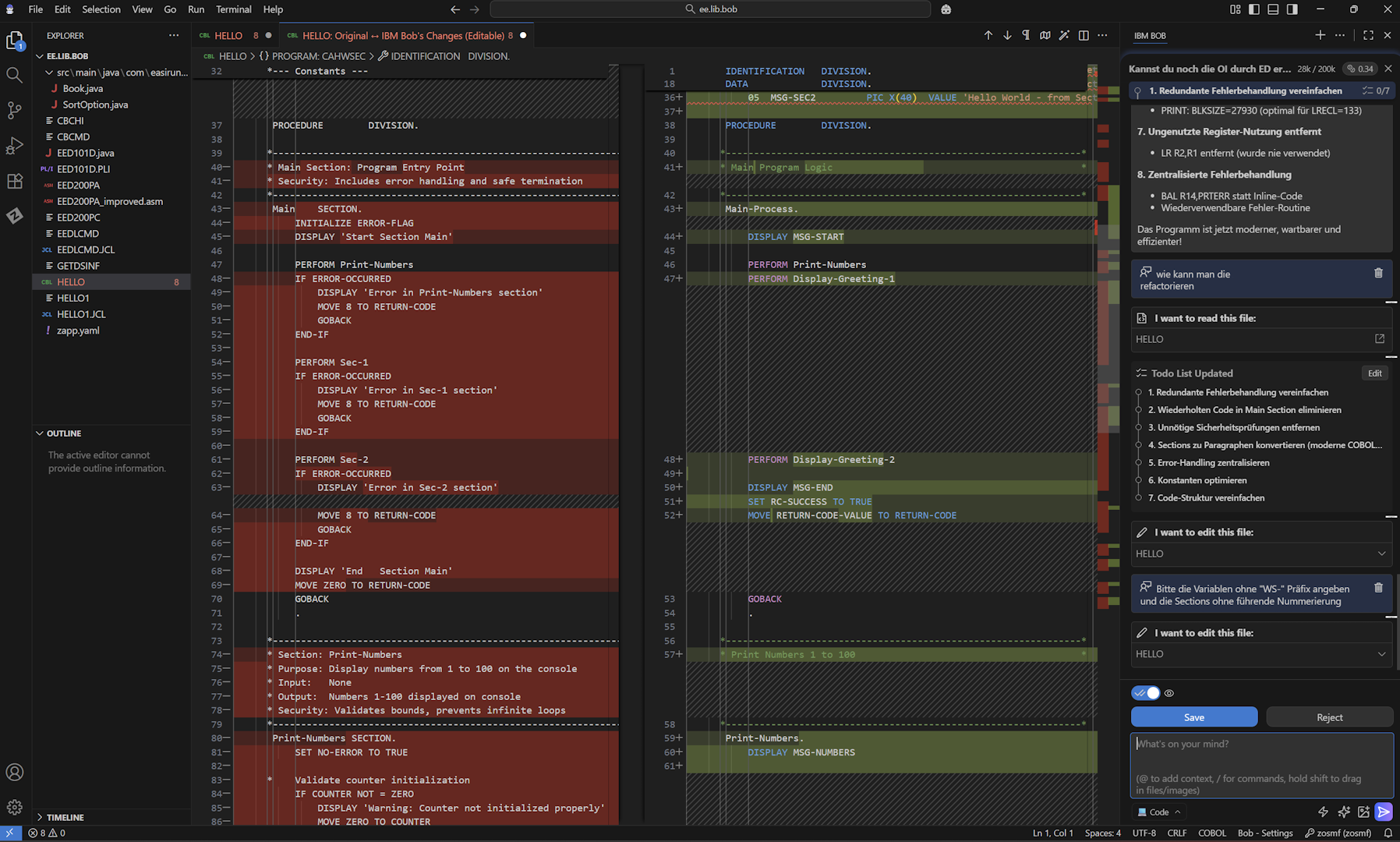
Task: Go to next change with down arrow
Action: click(1007, 35)
